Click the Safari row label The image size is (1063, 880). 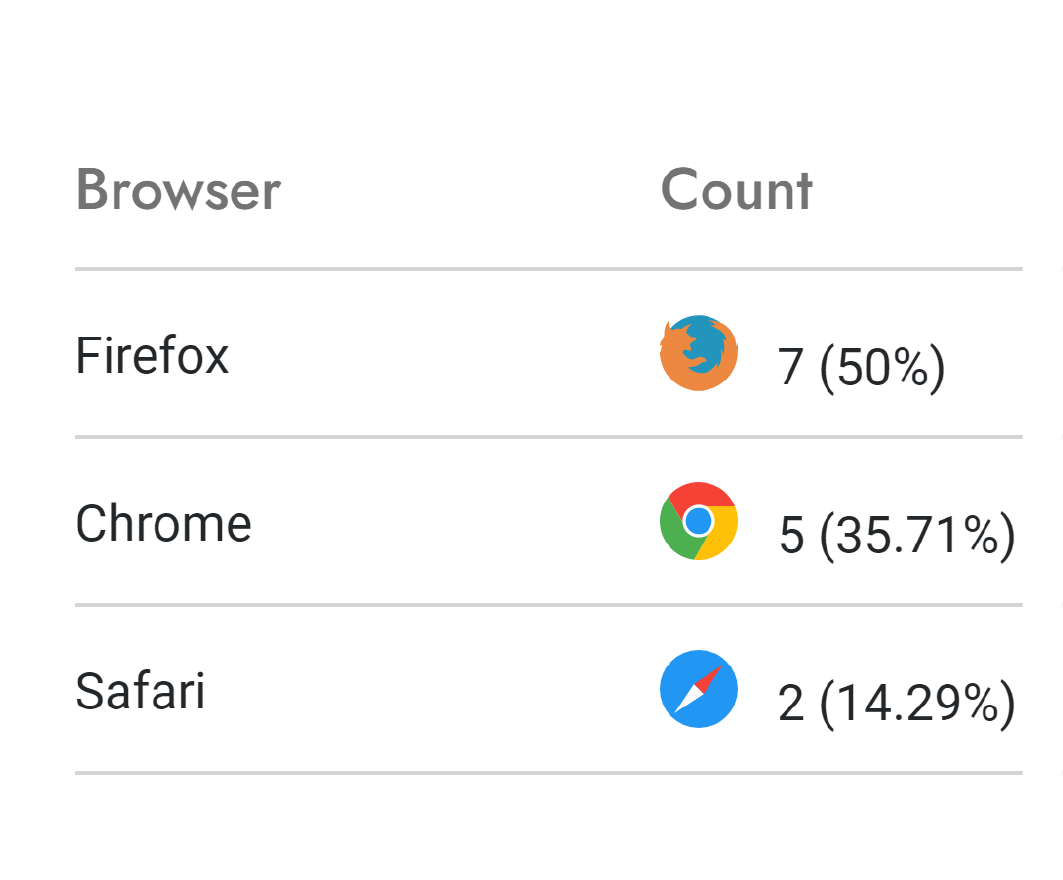[x=140, y=691]
